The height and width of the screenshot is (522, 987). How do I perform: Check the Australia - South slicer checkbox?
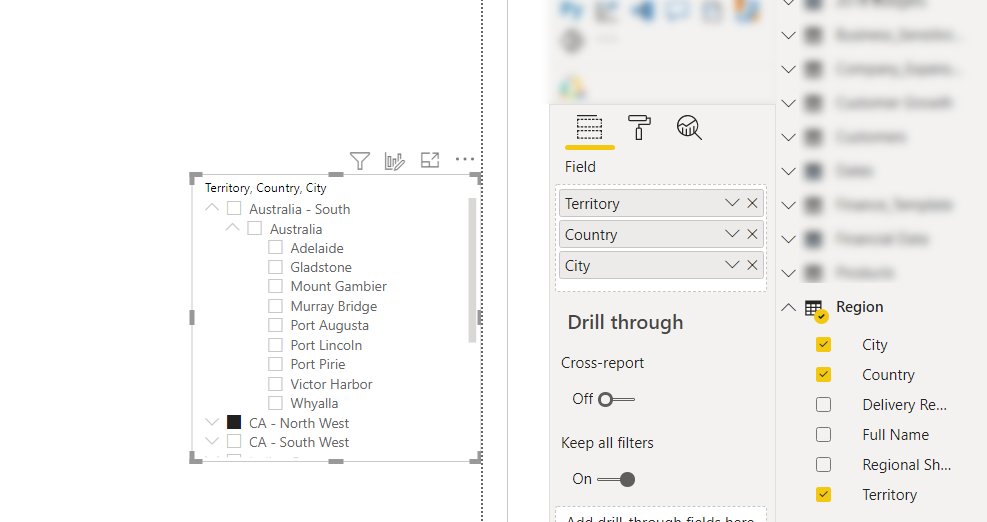(234, 208)
